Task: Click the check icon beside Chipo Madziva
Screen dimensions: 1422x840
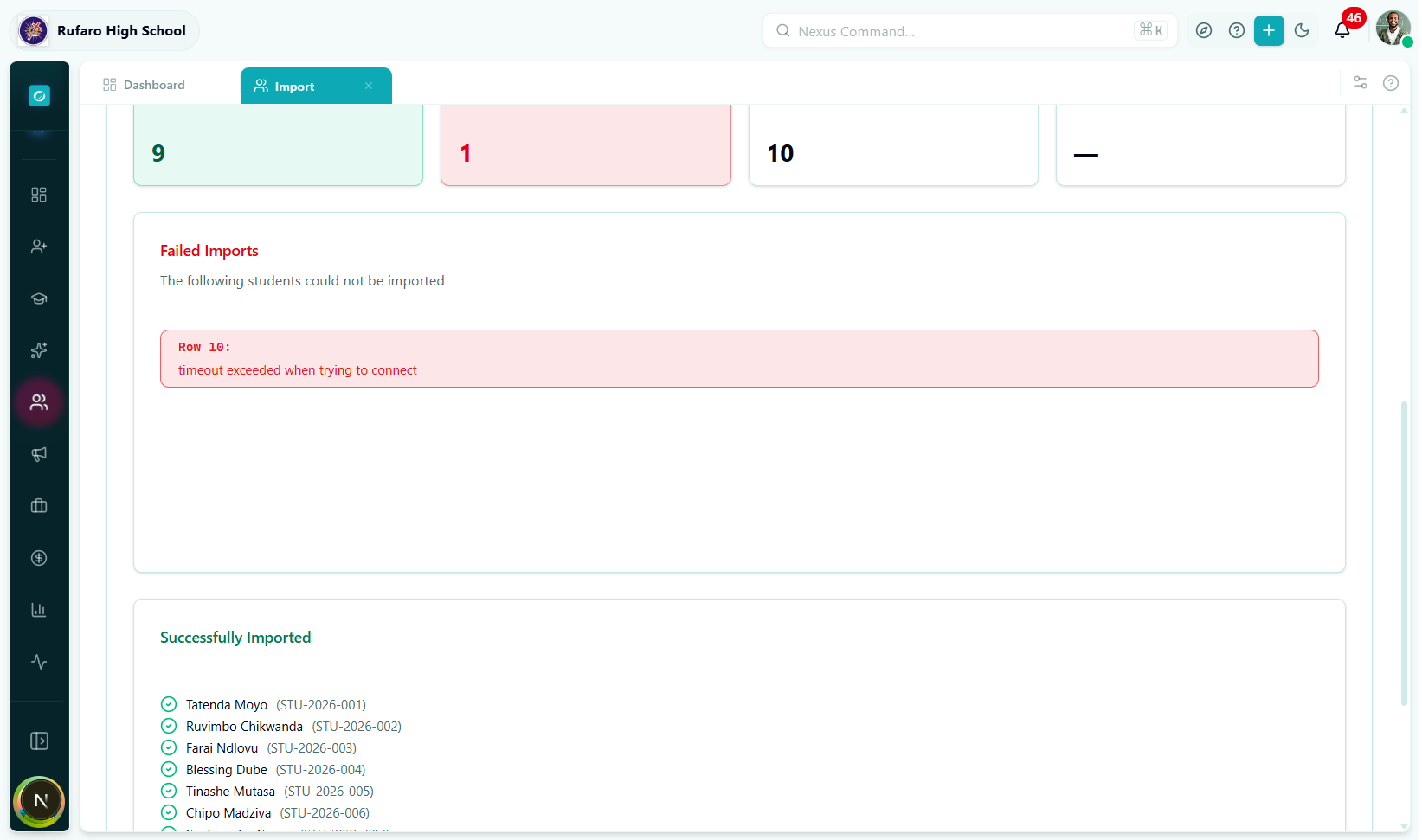Action: [x=169, y=812]
